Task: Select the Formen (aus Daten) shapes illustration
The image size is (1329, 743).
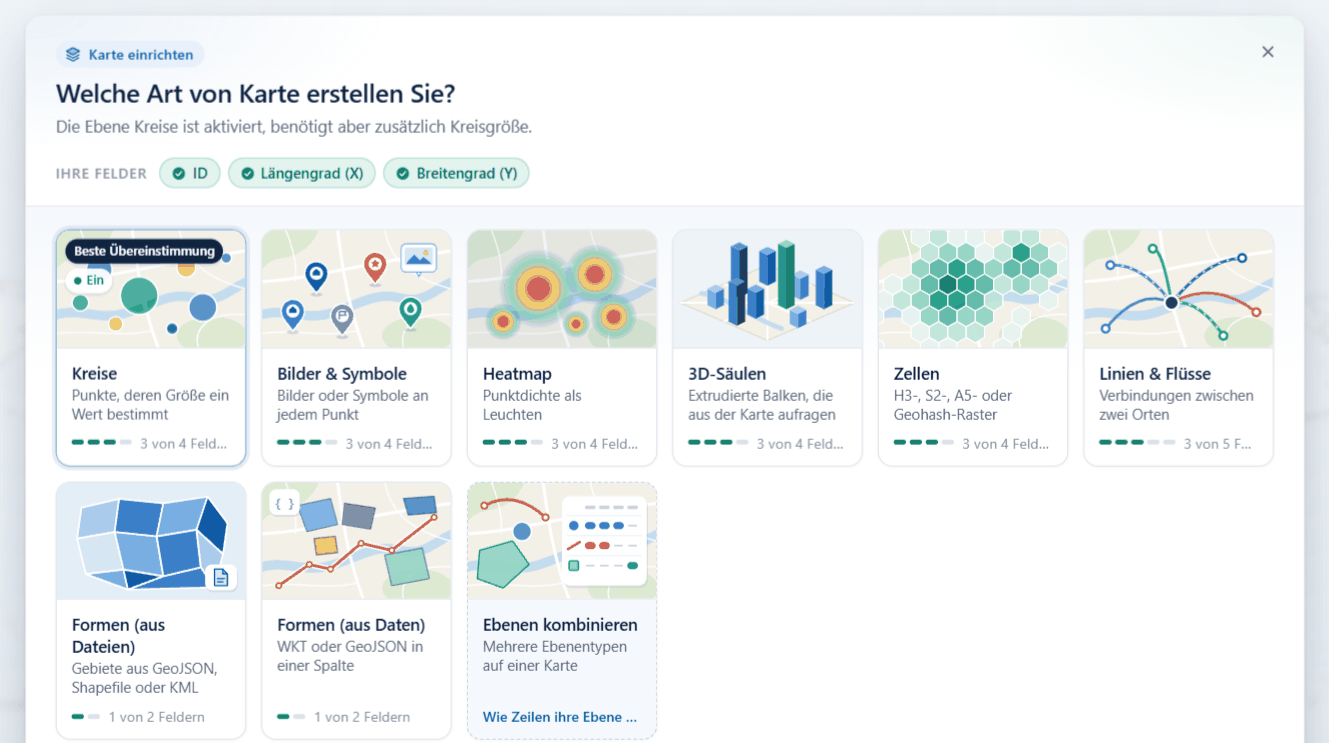Action: [x=356, y=541]
